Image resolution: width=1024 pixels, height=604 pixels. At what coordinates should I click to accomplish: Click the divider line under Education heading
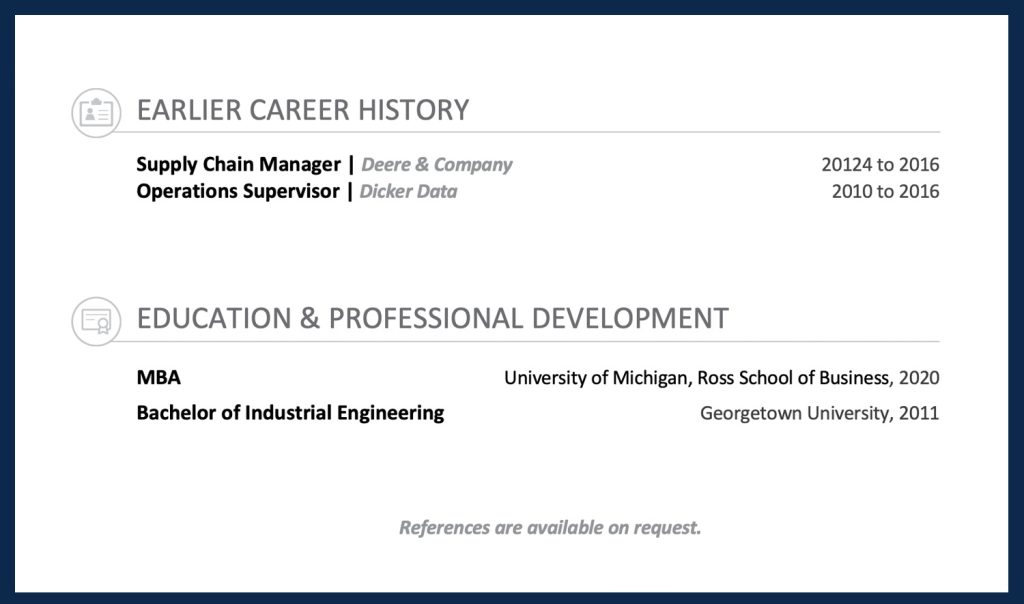(600, 342)
